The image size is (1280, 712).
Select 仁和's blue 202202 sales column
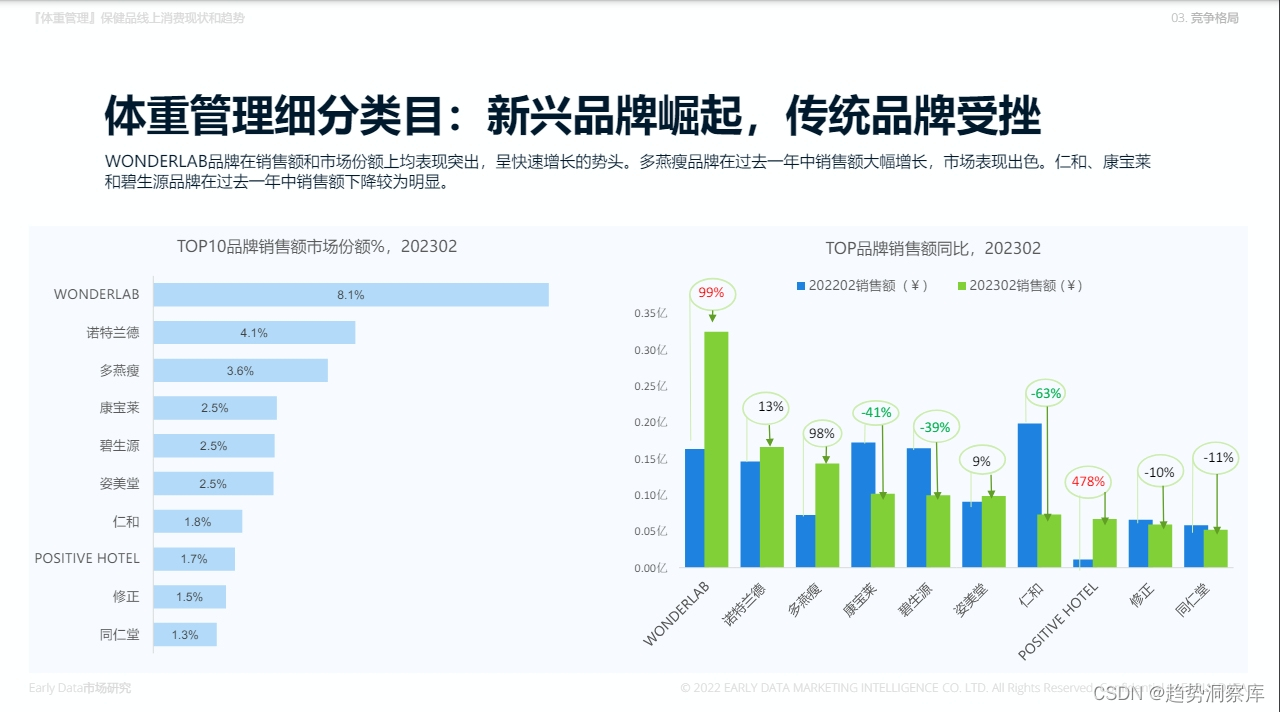(x=1029, y=495)
